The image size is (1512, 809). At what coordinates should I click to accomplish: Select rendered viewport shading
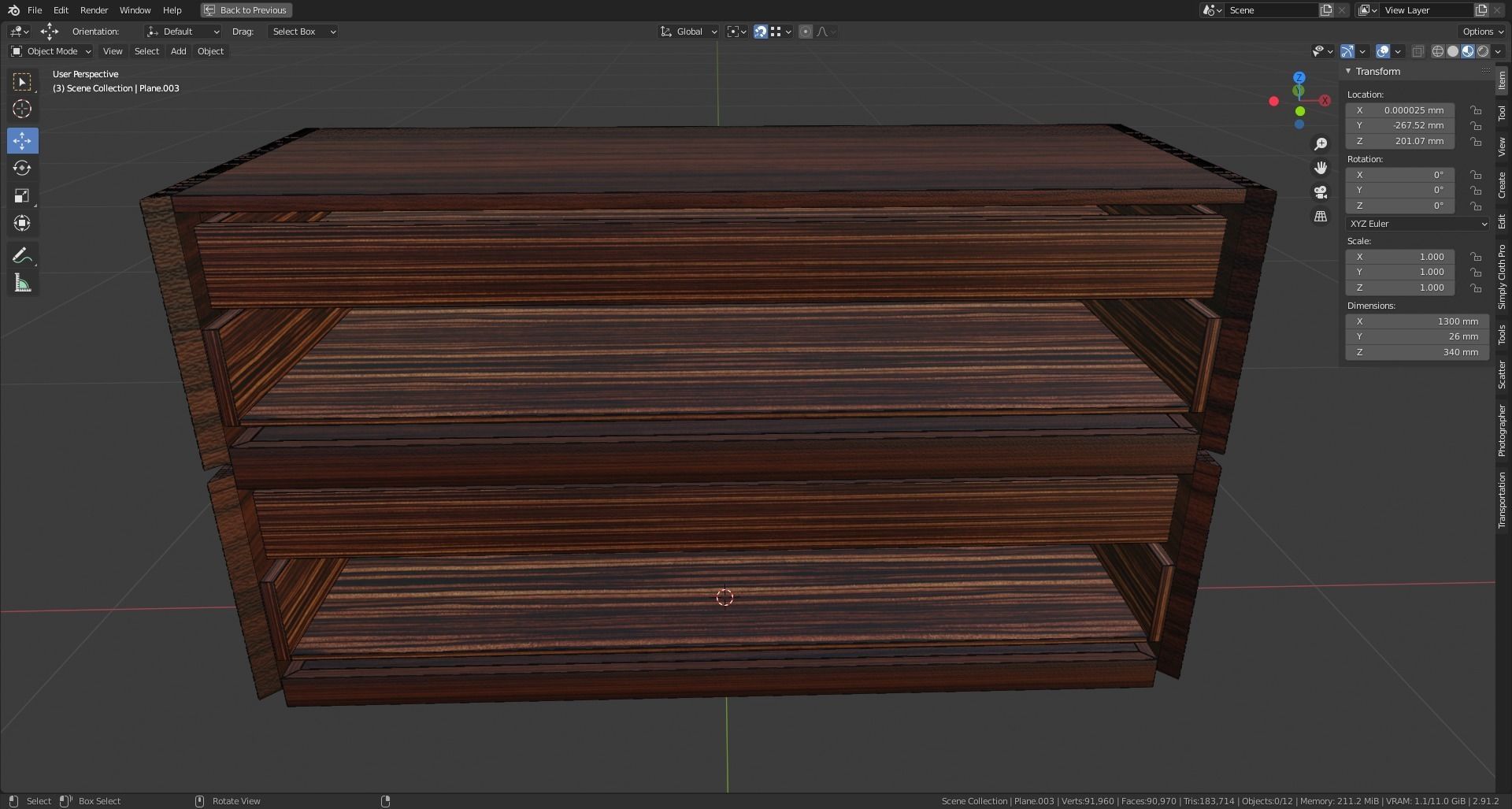[1483, 51]
